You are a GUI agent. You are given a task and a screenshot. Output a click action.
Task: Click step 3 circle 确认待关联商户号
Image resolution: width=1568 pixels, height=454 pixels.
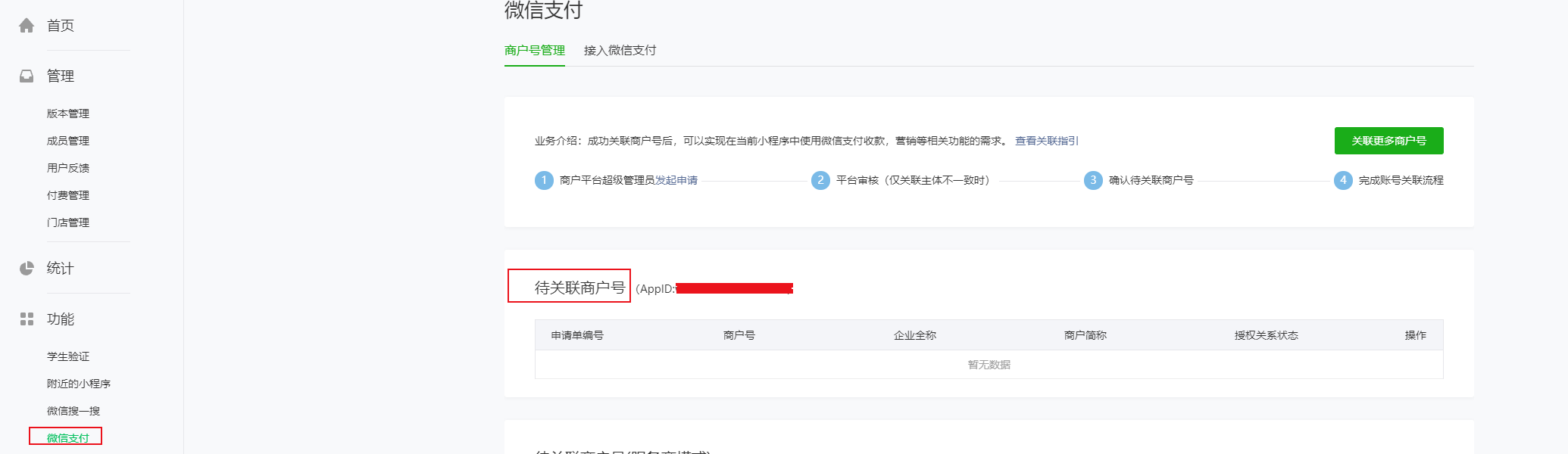point(1093,180)
